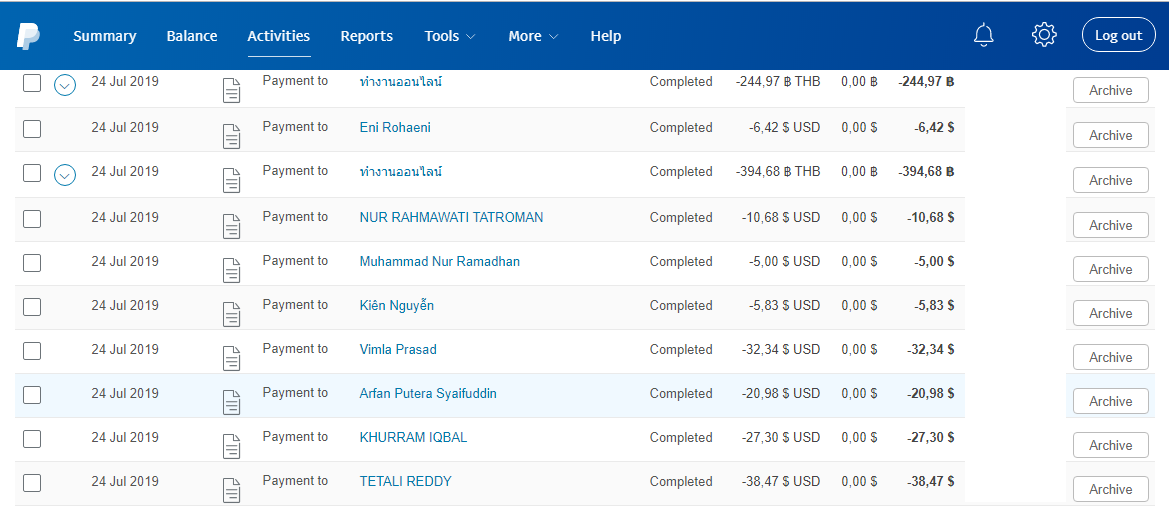Open the KHURRAM IQBAL recipient link
Image resolution: width=1169 pixels, height=511 pixels.
413,437
